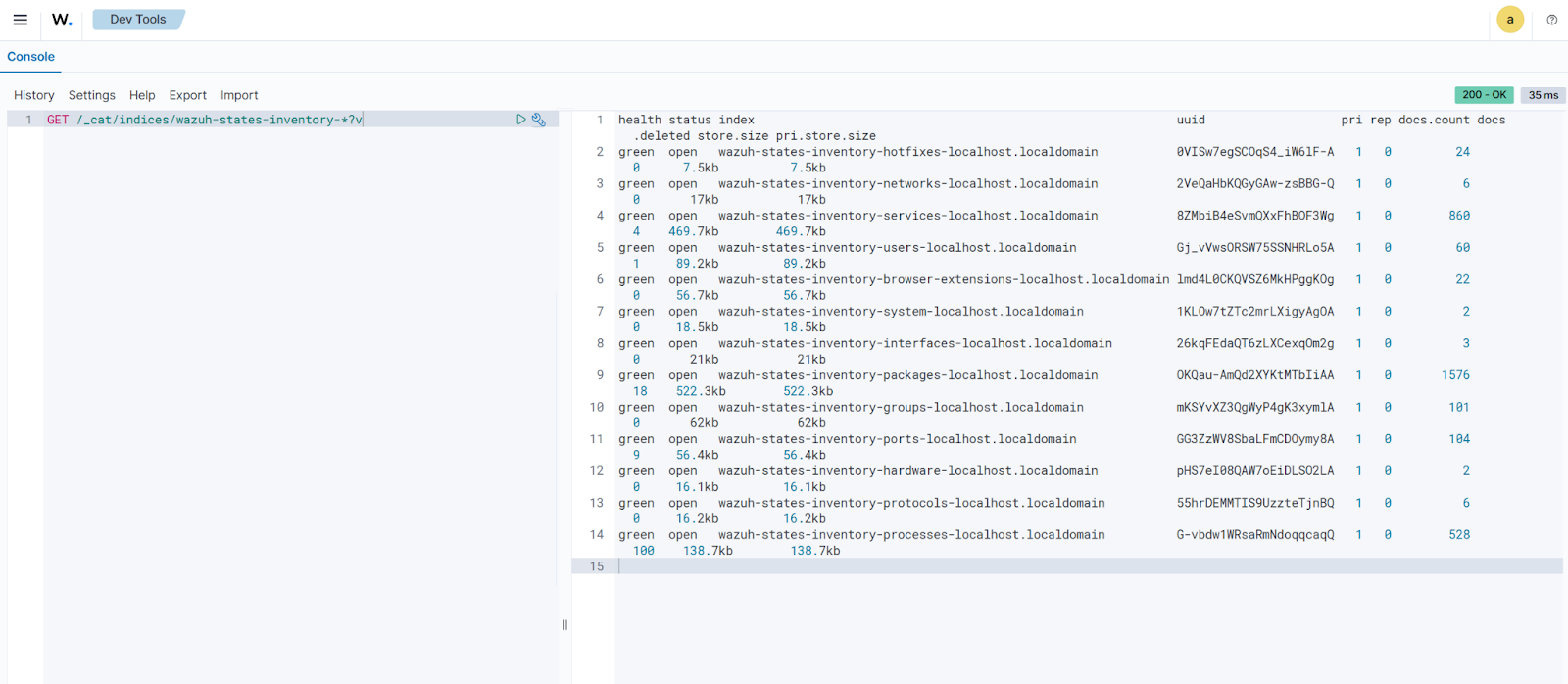Click output line number 14
1568x684 pixels.
click(597, 535)
